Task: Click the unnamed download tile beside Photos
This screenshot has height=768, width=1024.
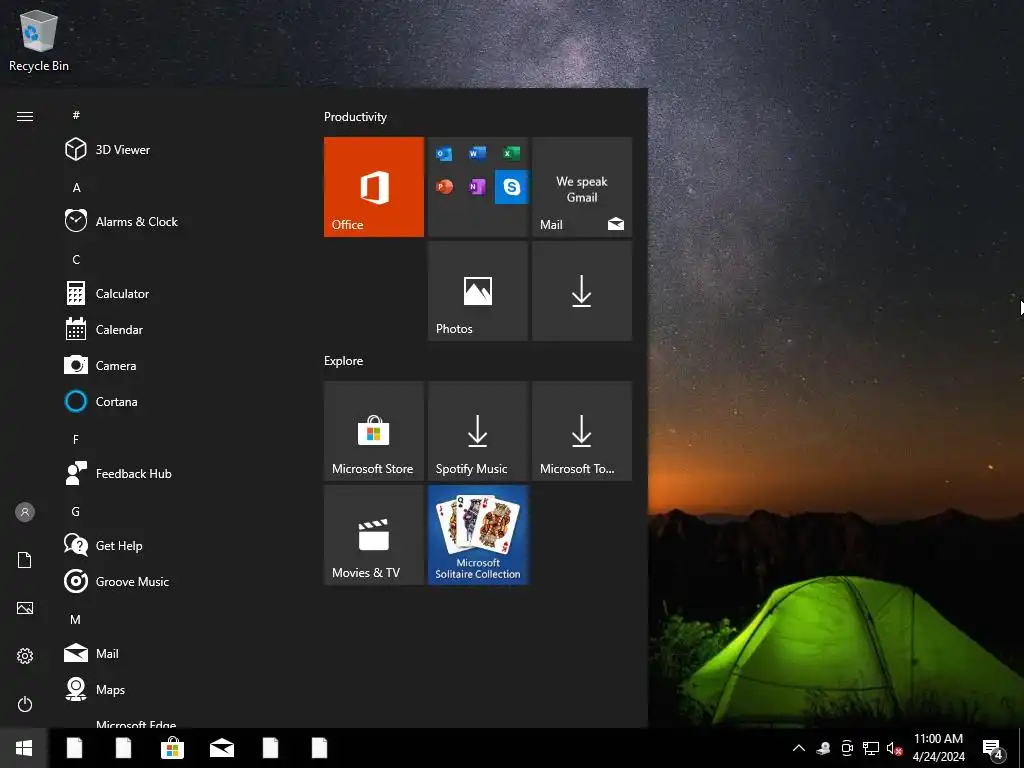Action: point(582,291)
